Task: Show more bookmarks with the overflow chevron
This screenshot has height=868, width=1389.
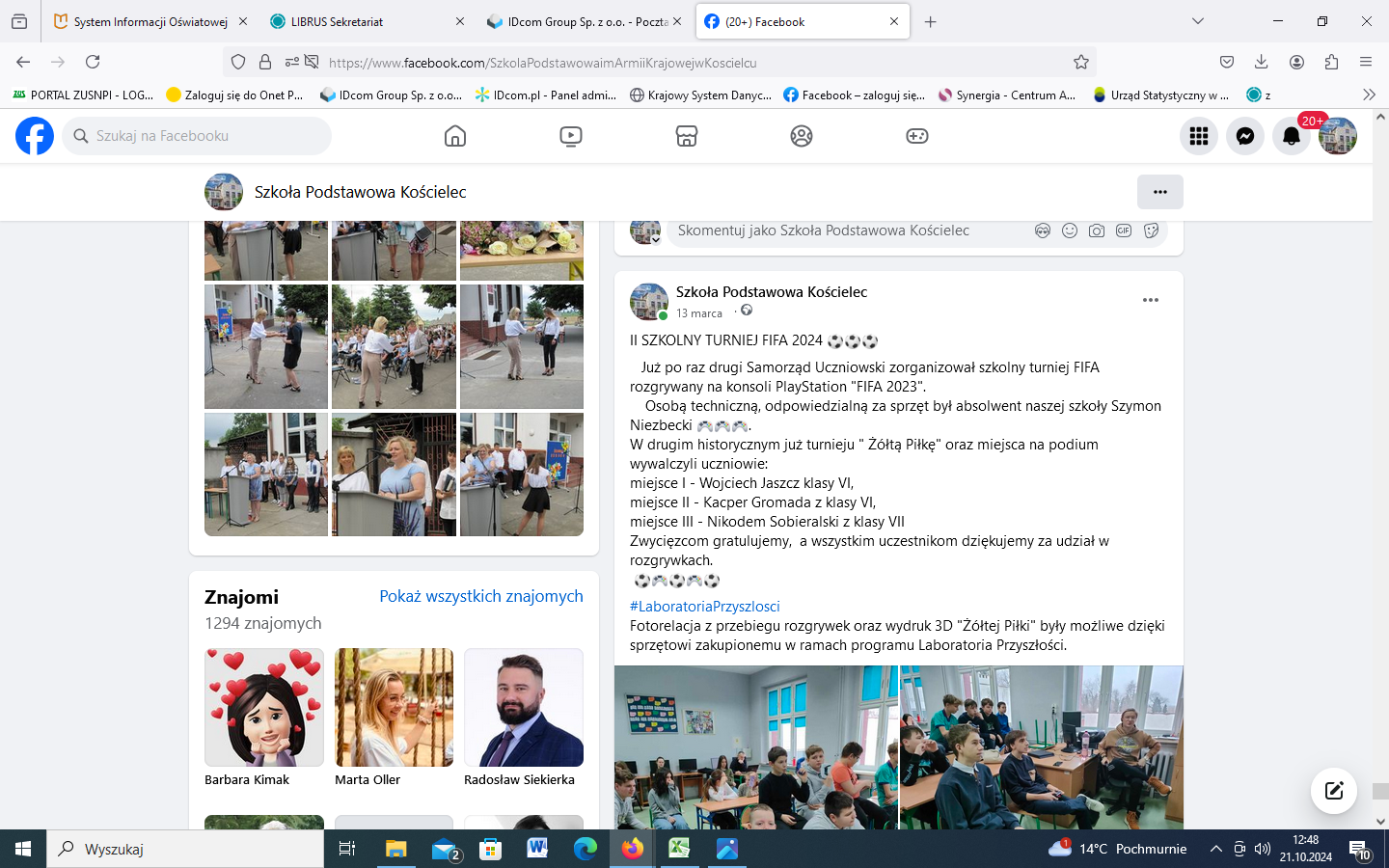Action: [x=1369, y=95]
